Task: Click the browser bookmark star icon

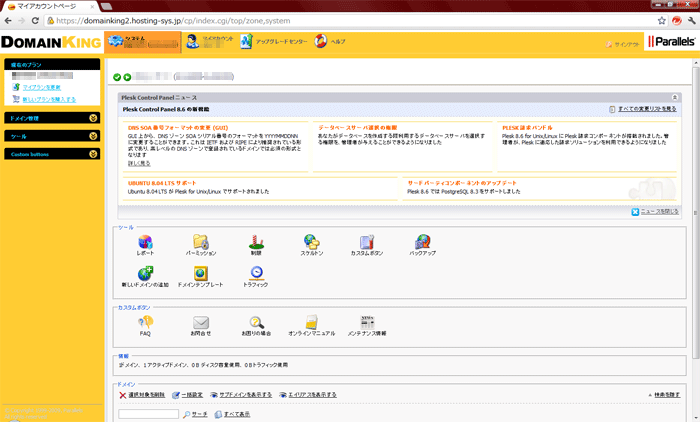Action: point(662,21)
